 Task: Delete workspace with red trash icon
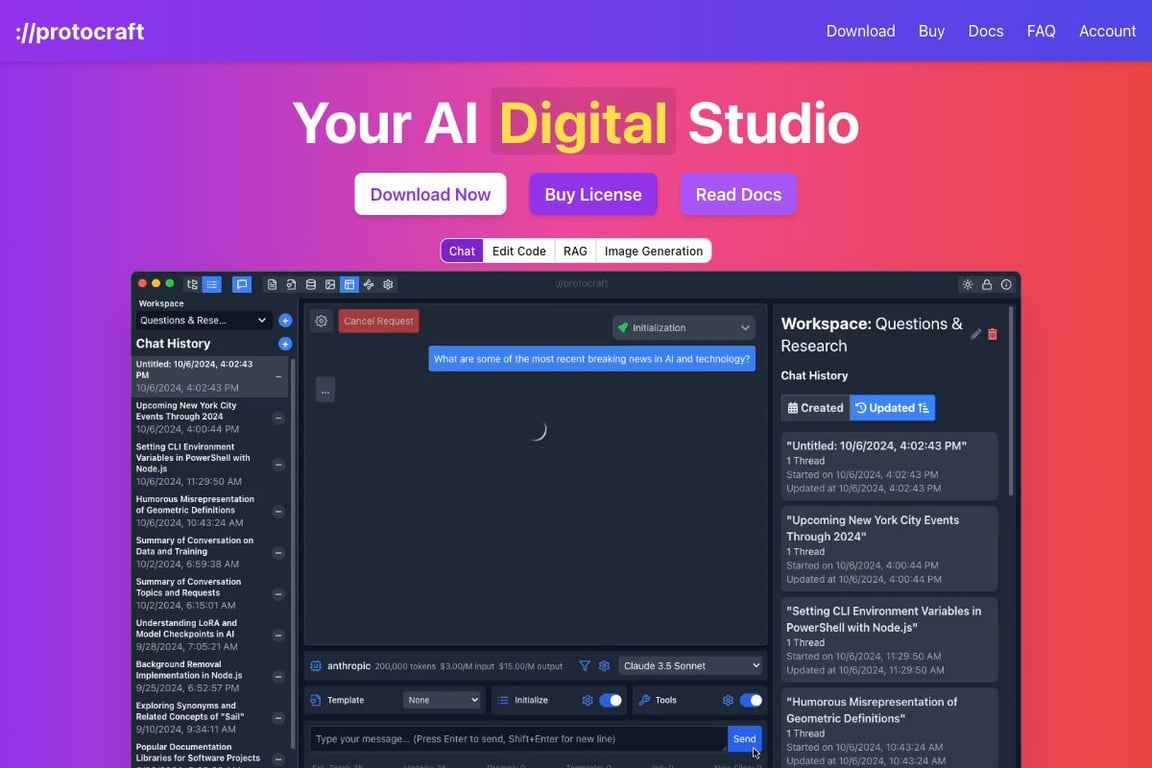(x=993, y=334)
